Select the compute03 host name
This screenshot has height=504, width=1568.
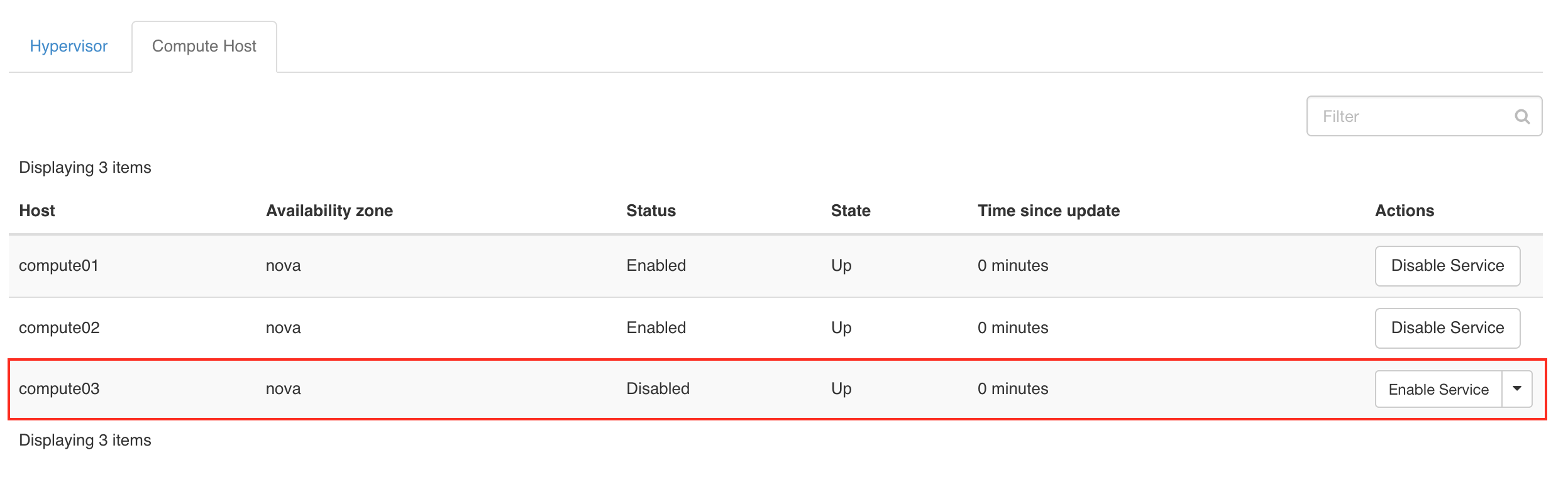pos(59,388)
